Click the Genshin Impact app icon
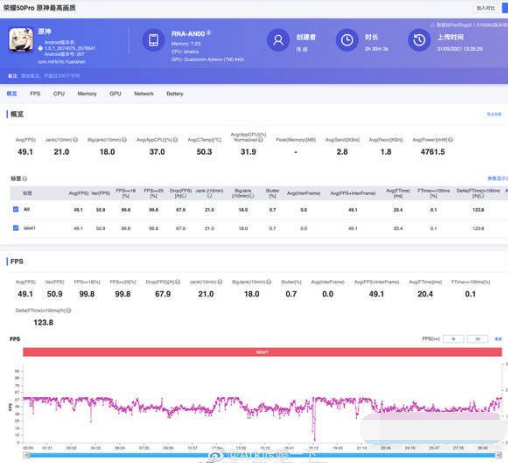Image resolution: width=508 pixels, height=463 pixels. (x=21, y=40)
